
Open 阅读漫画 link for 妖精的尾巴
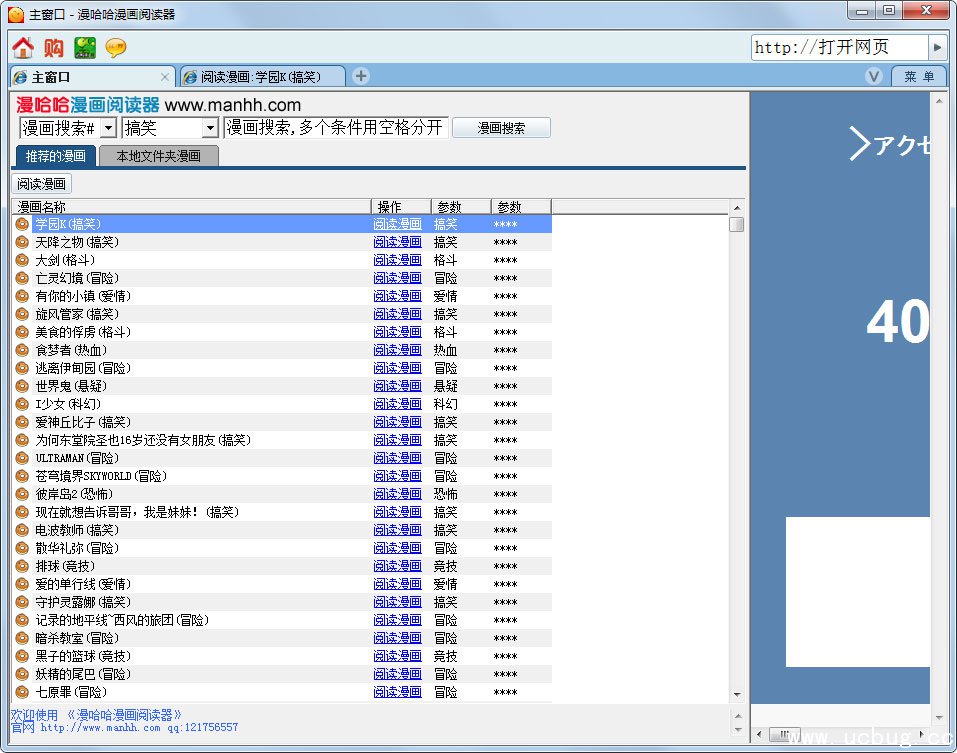click(x=397, y=674)
